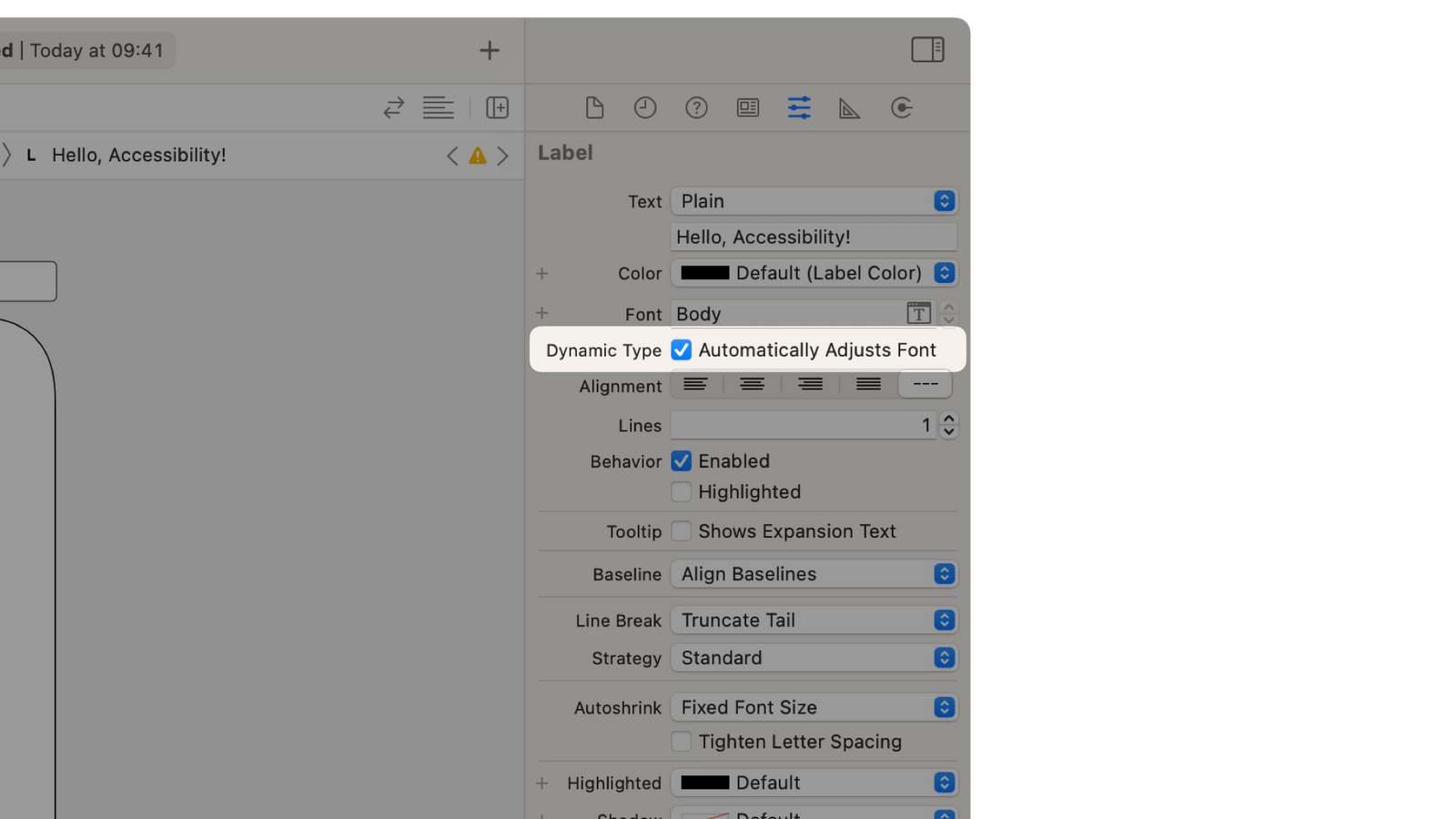Open the Connections inspector

point(901,107)
